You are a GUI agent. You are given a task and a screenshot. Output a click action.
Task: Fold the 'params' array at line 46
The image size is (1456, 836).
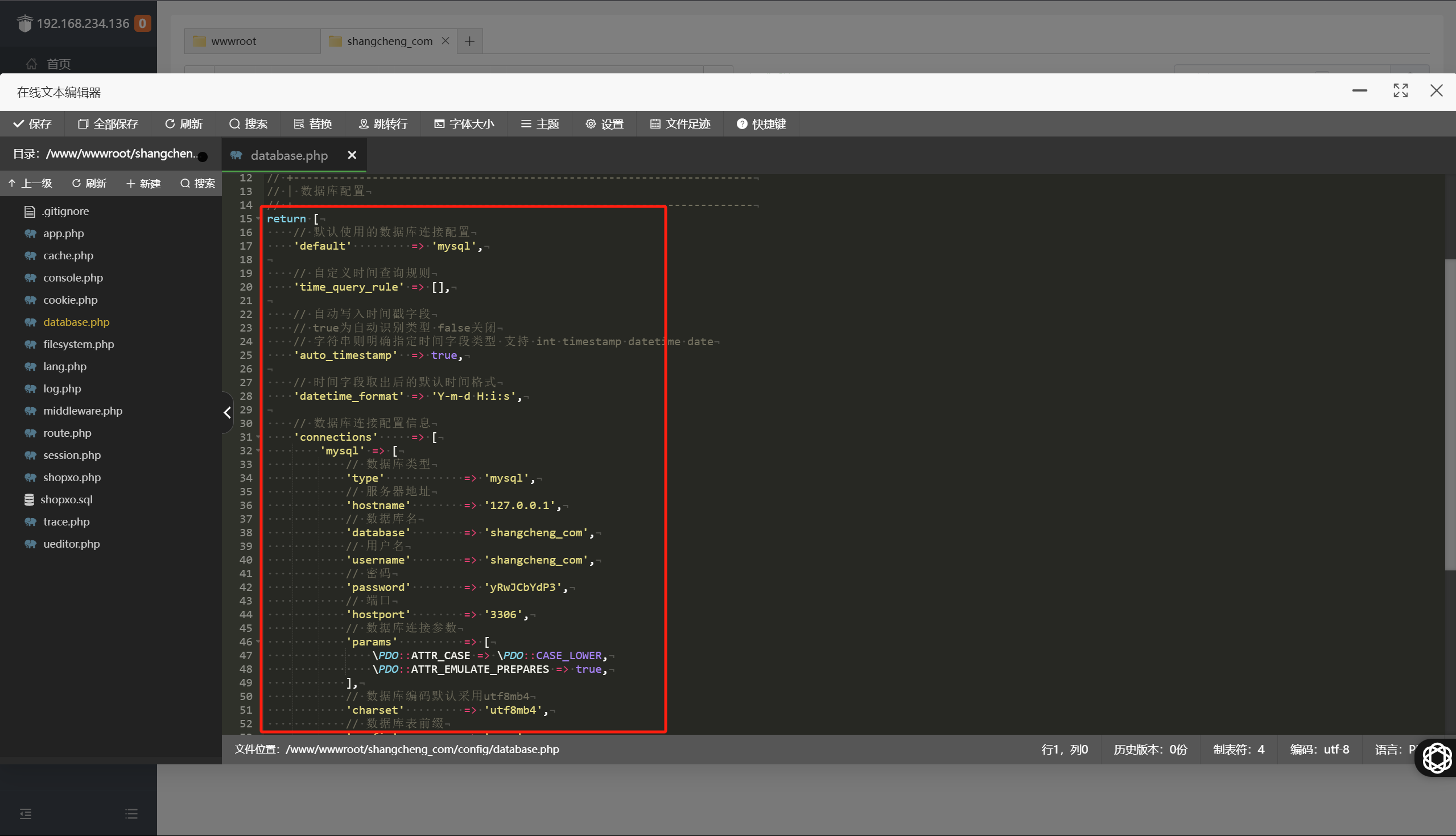[258, 642]
